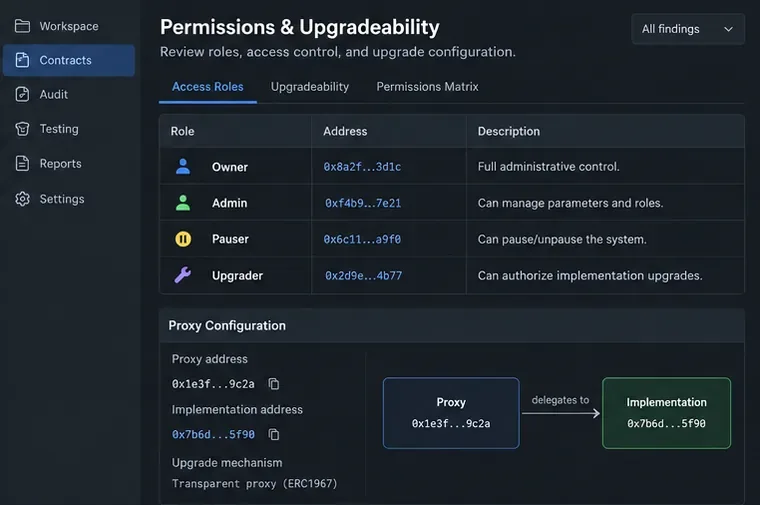Click the green Implementation diagram box
Screen dimensions: 760x505
click(x=666, y=413)
